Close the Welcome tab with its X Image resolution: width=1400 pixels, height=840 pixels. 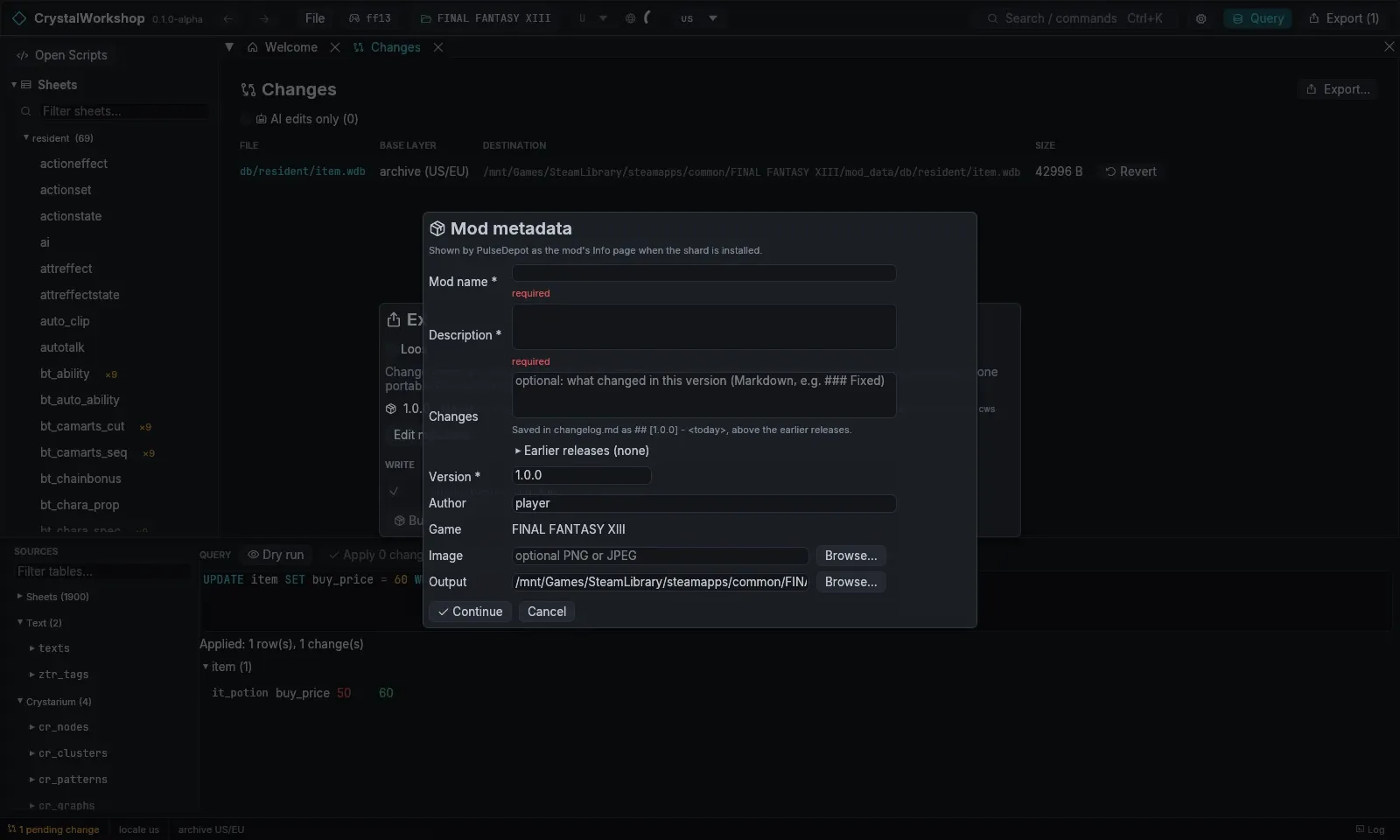tap(335, 47)
